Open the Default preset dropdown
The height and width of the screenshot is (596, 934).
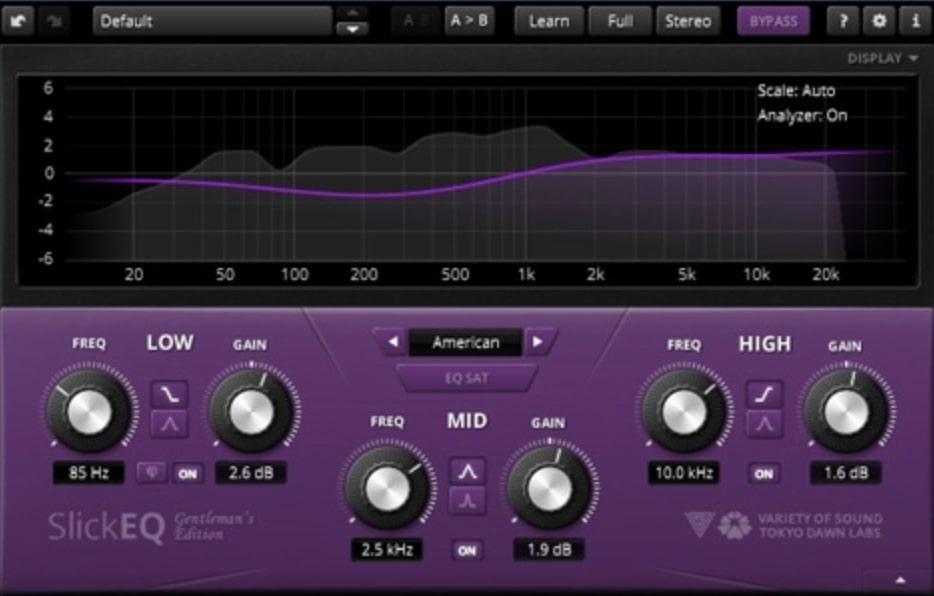click(x=212, y=21)
